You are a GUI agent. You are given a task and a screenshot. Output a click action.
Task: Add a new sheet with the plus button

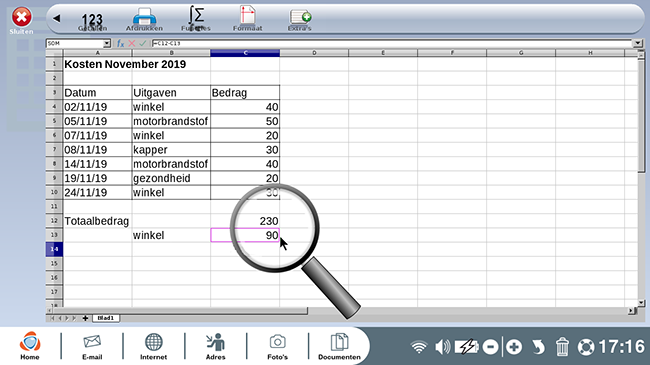[x=85, y=318]
